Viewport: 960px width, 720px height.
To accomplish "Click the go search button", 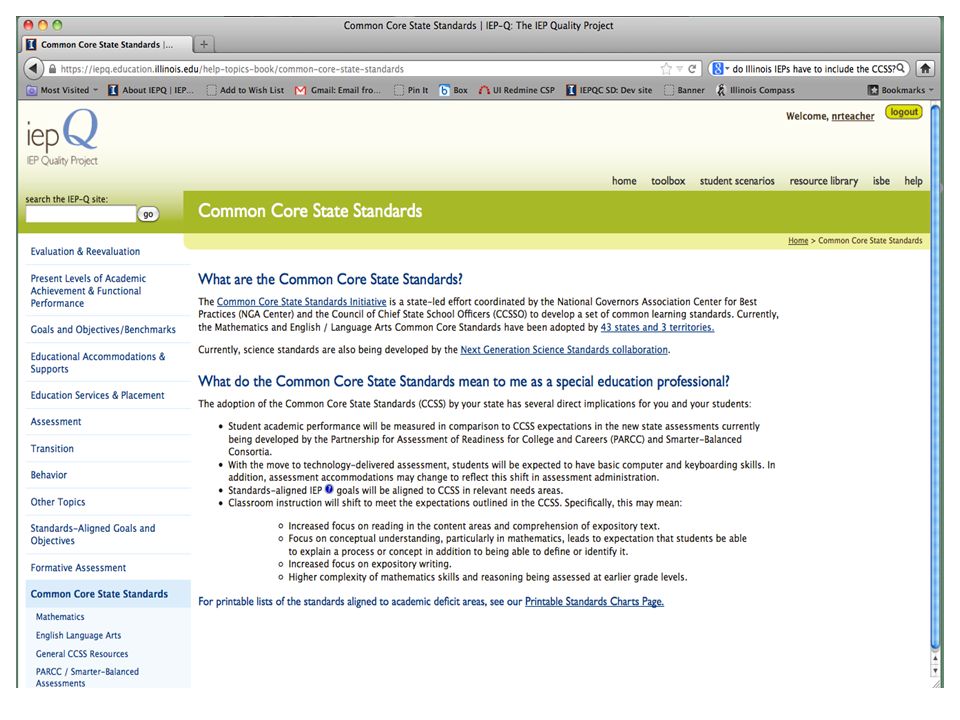I will [x=148, y=214].
